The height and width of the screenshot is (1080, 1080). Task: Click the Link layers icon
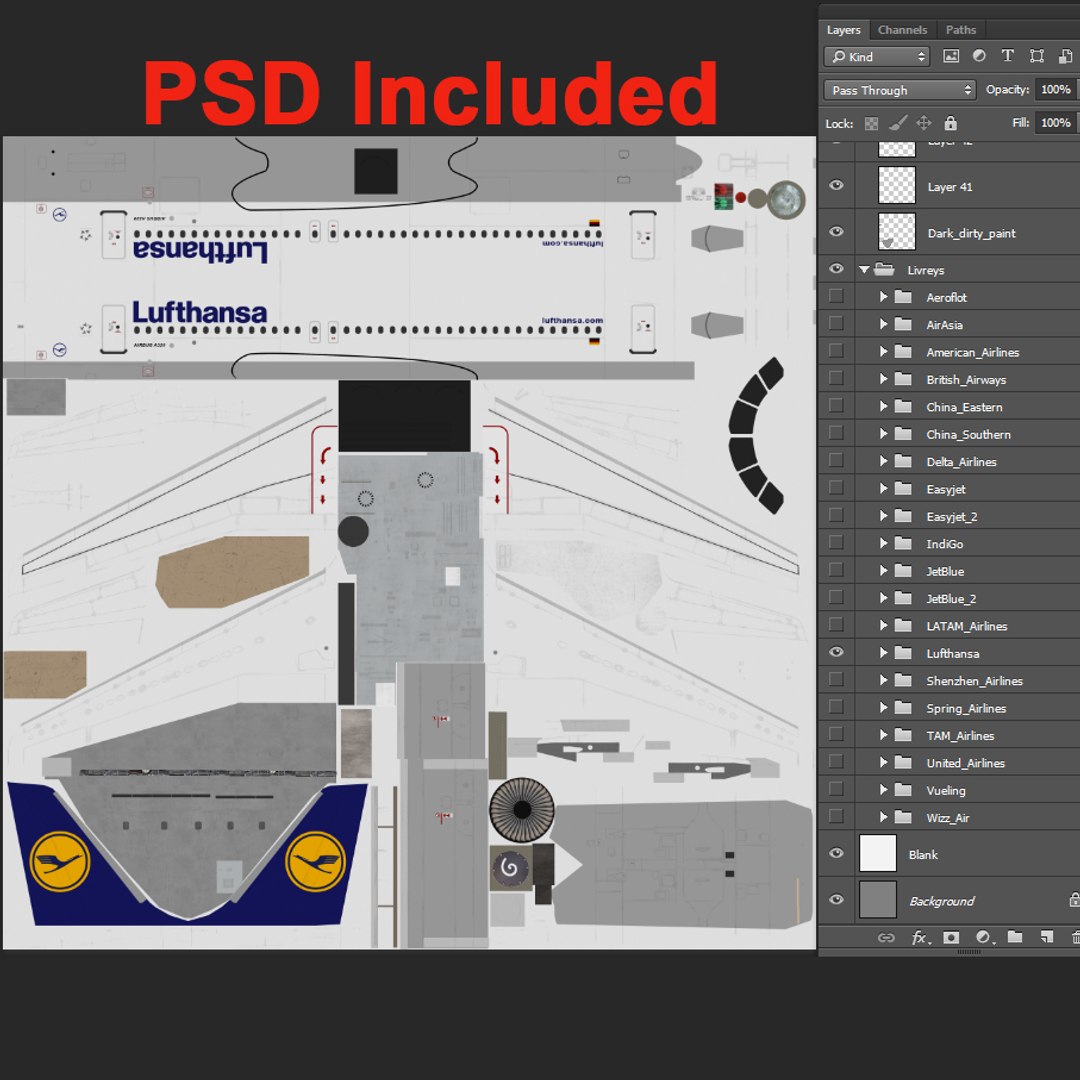(886, 937)
